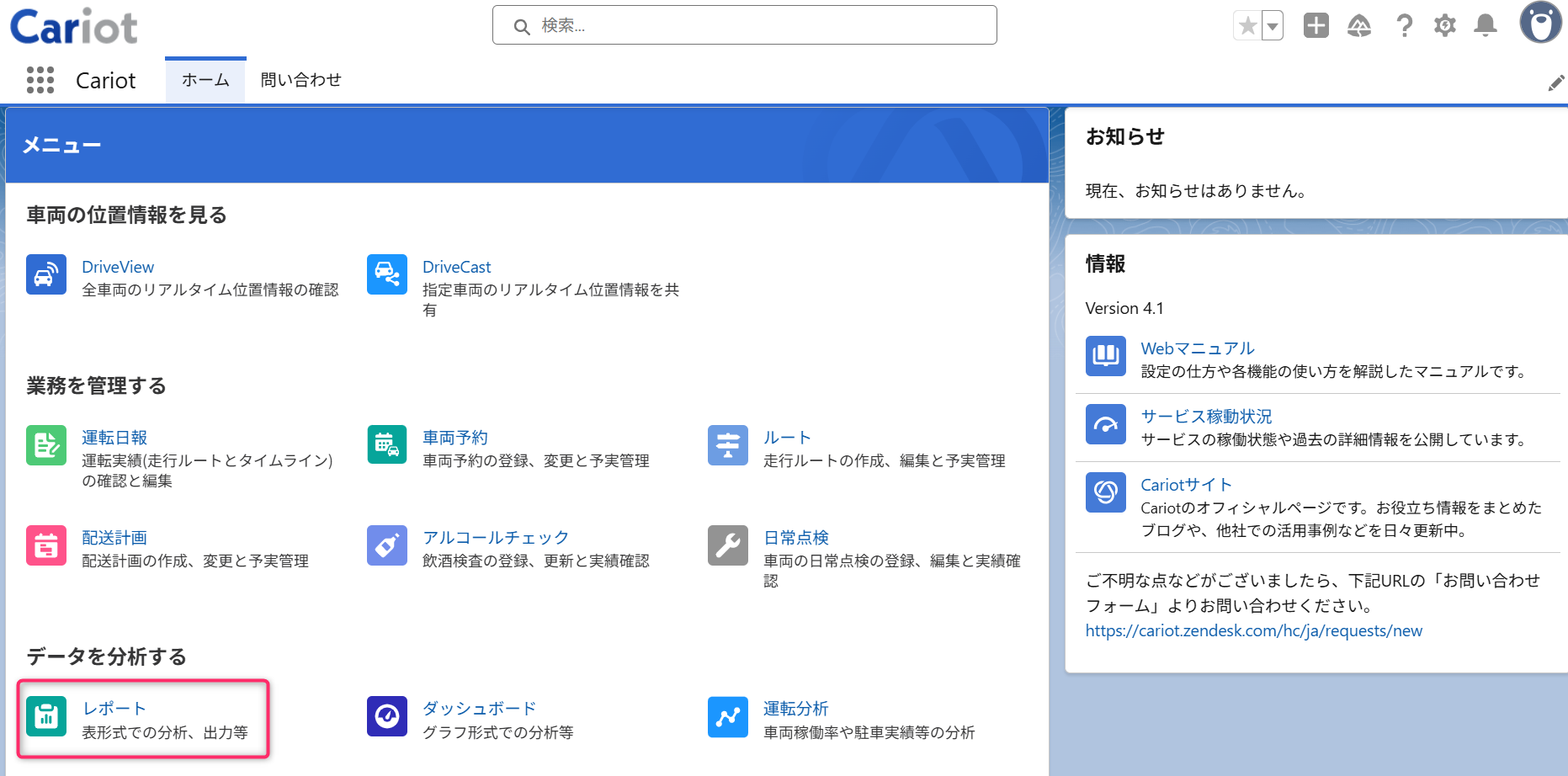
Task: Click '全車両のリアルタイム位置情報の確認' description
Action: [x=210, y=290]
